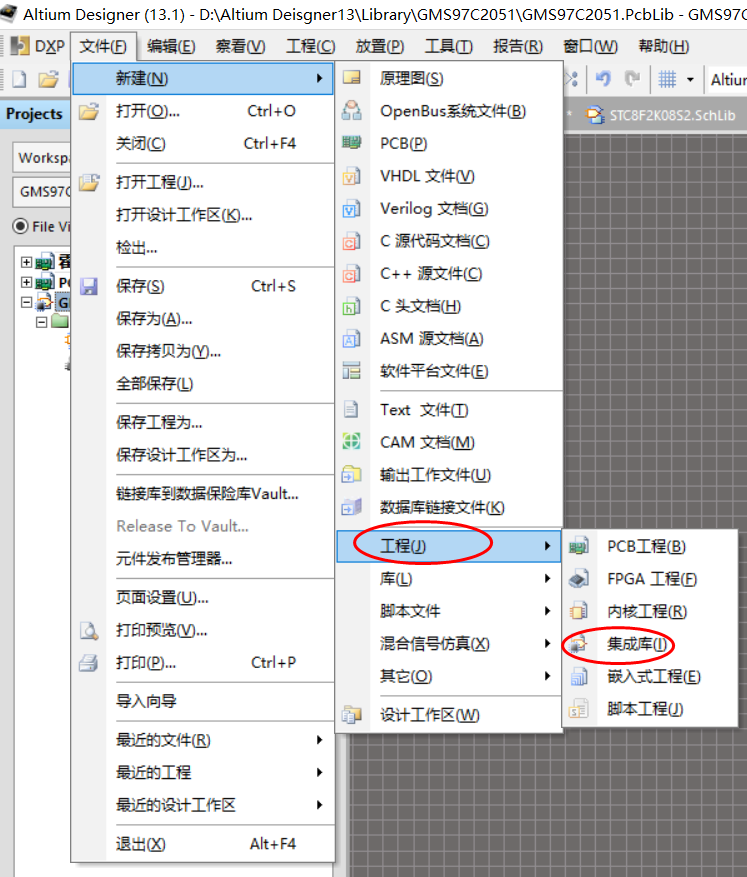
Task: Expand the 库(L) submenu
Action: click(x=448, y=578)
